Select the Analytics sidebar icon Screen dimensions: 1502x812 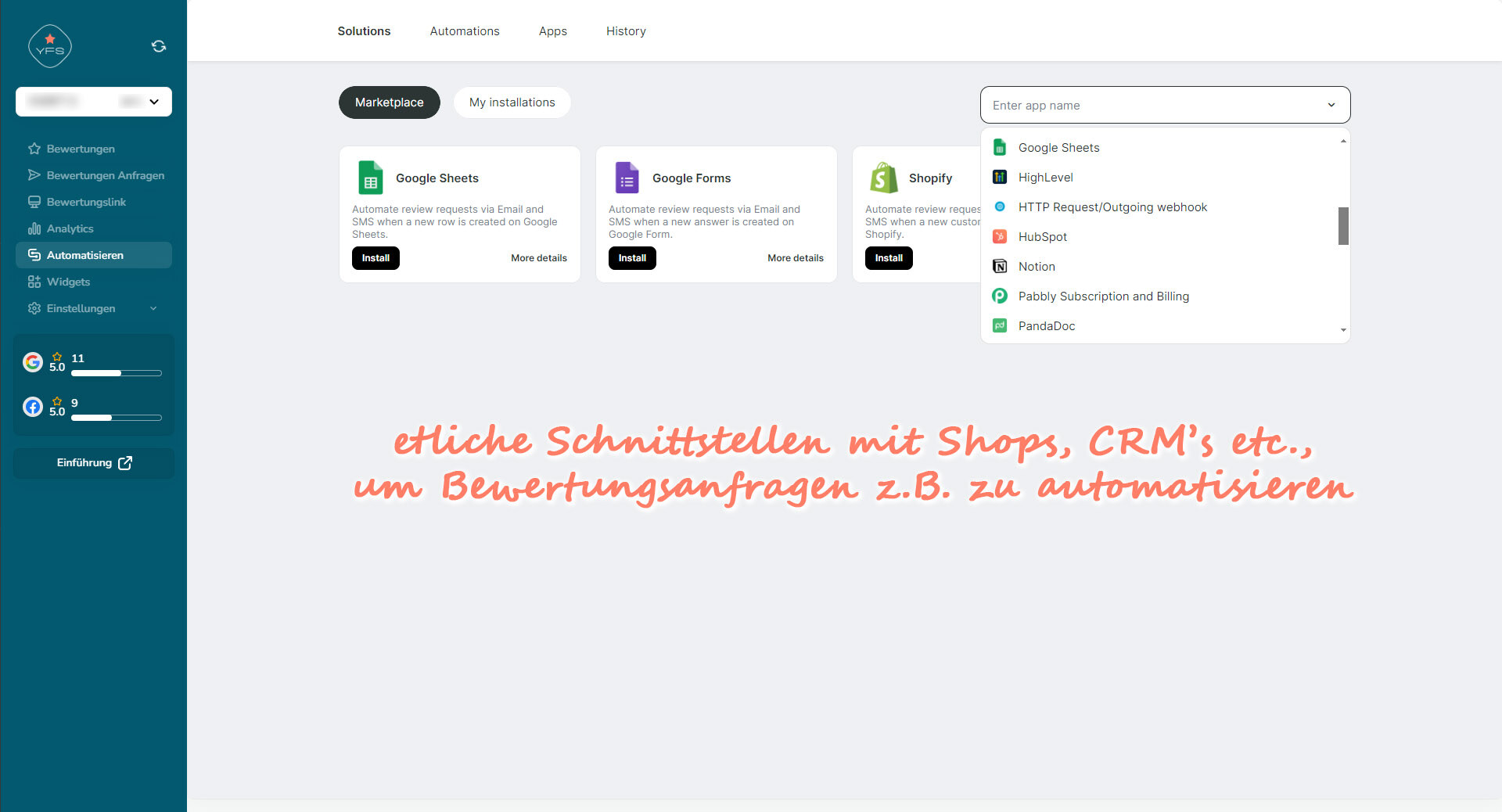tap(34, 228)
